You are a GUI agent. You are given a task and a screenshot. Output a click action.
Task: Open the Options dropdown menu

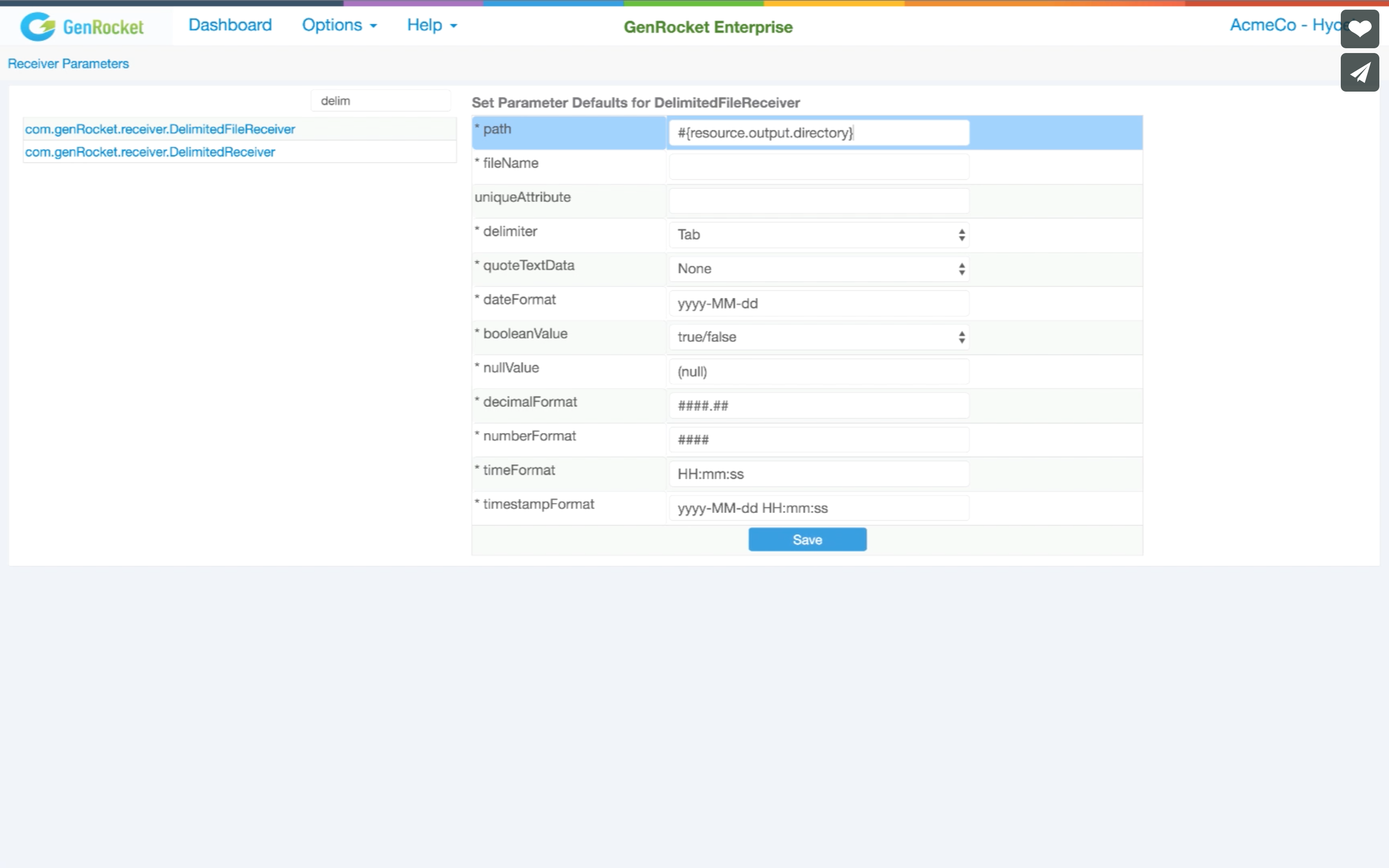tap(339, 25)
